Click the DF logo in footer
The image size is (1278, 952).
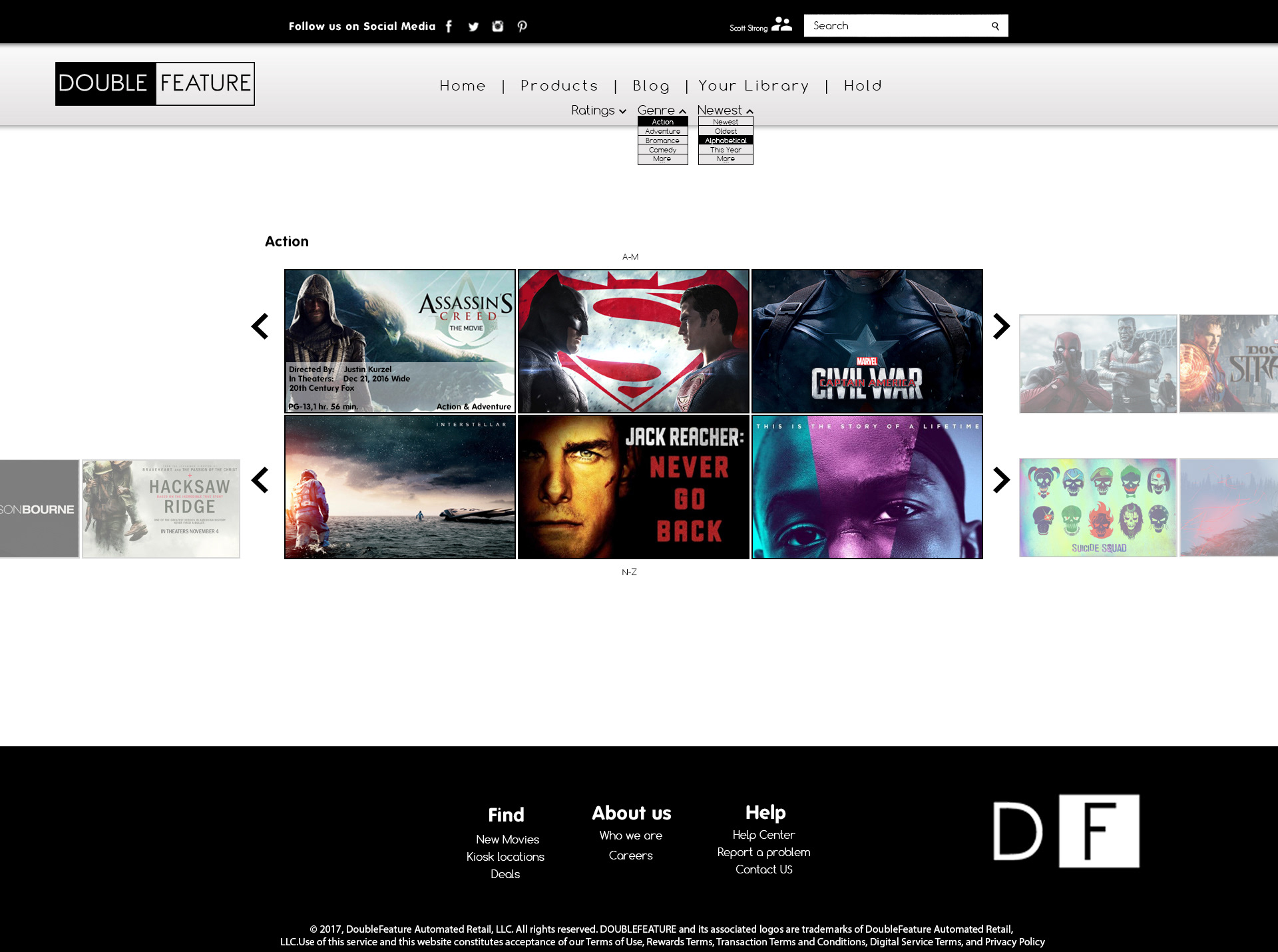pyautogui.click(x=1066, y=831)
